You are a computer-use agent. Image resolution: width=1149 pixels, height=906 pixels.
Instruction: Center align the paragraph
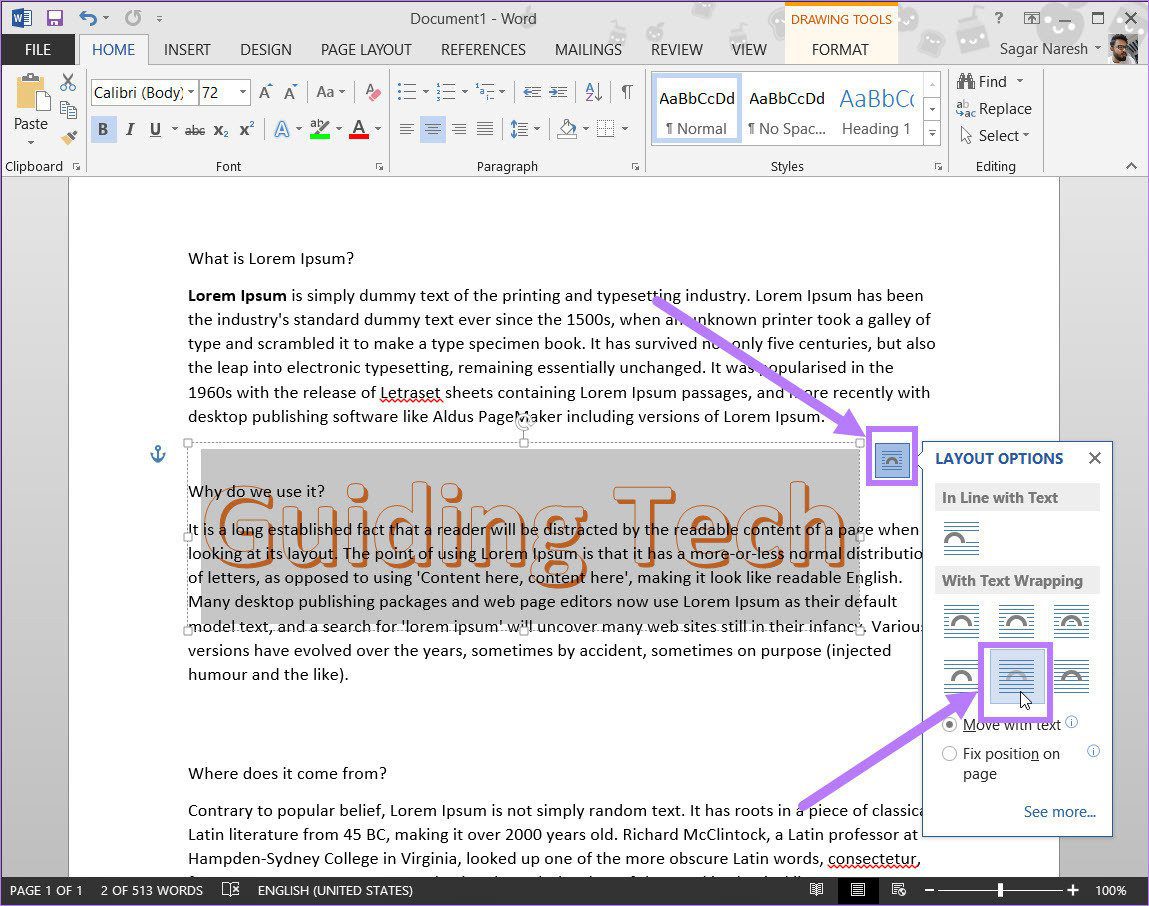tap(432, 130)
